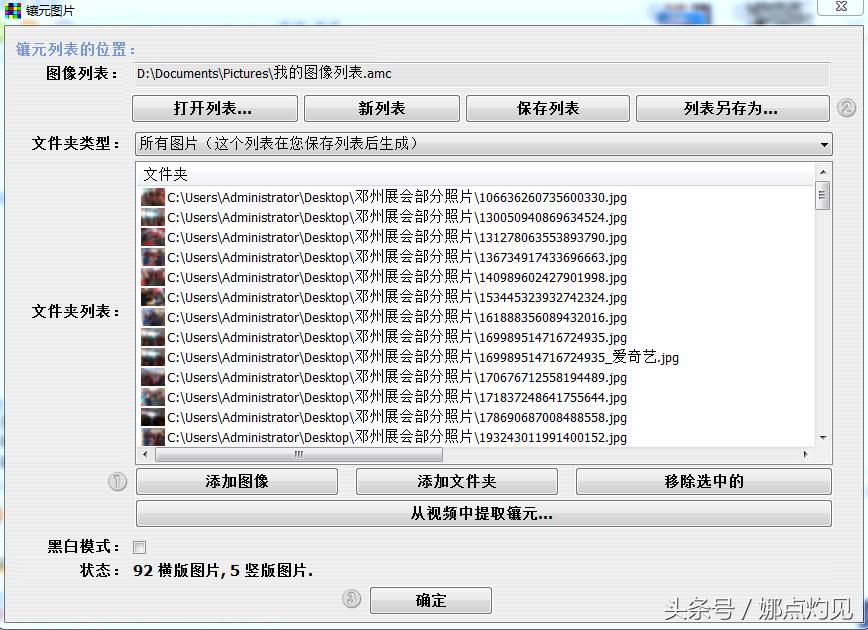Click 打开列表... button
Image resolution: width=868 pixels, height=630 pixels.
(x=213, y=108)
